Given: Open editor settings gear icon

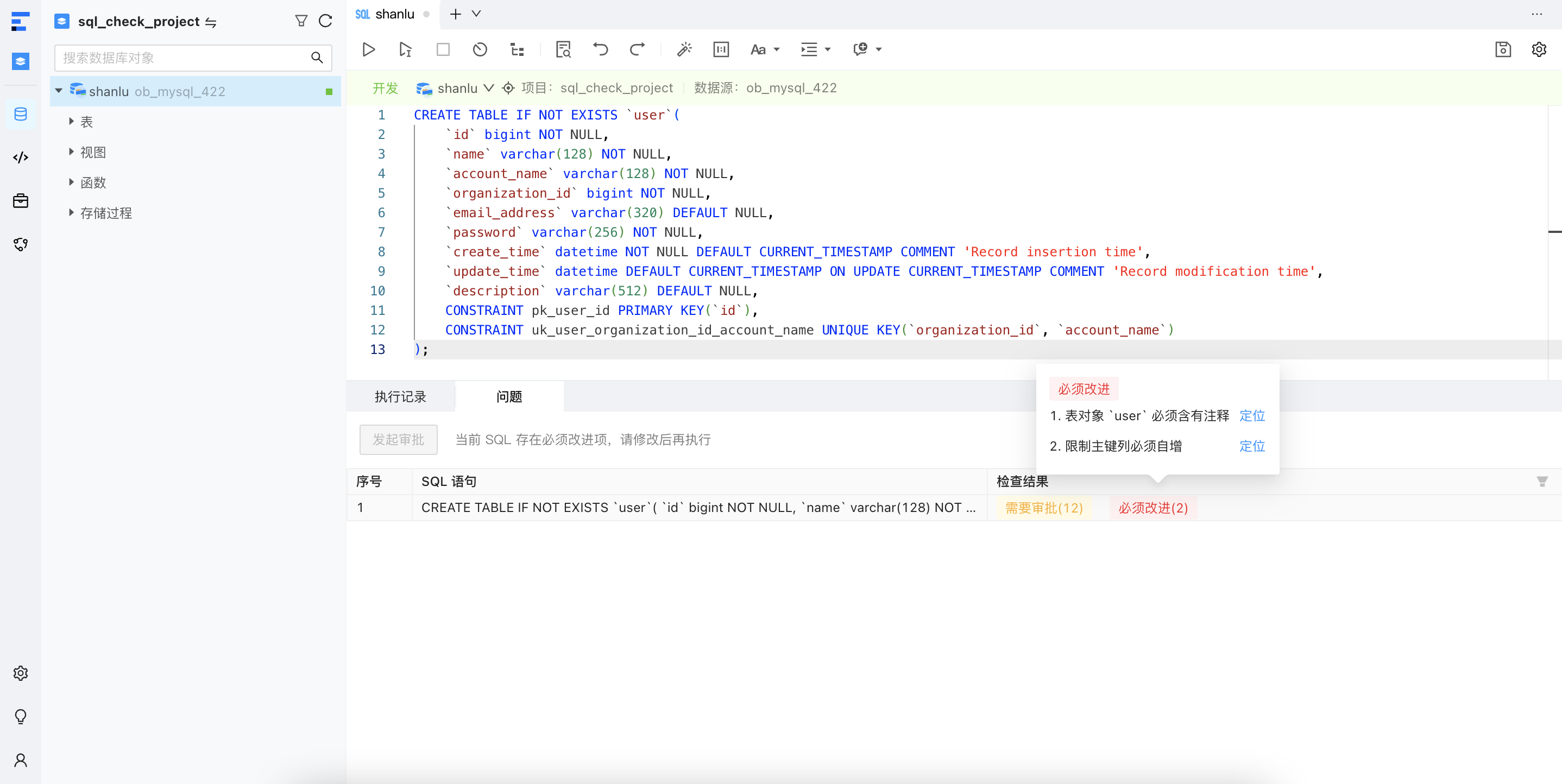Looking at the screenshot, I should pos(1539,49).
